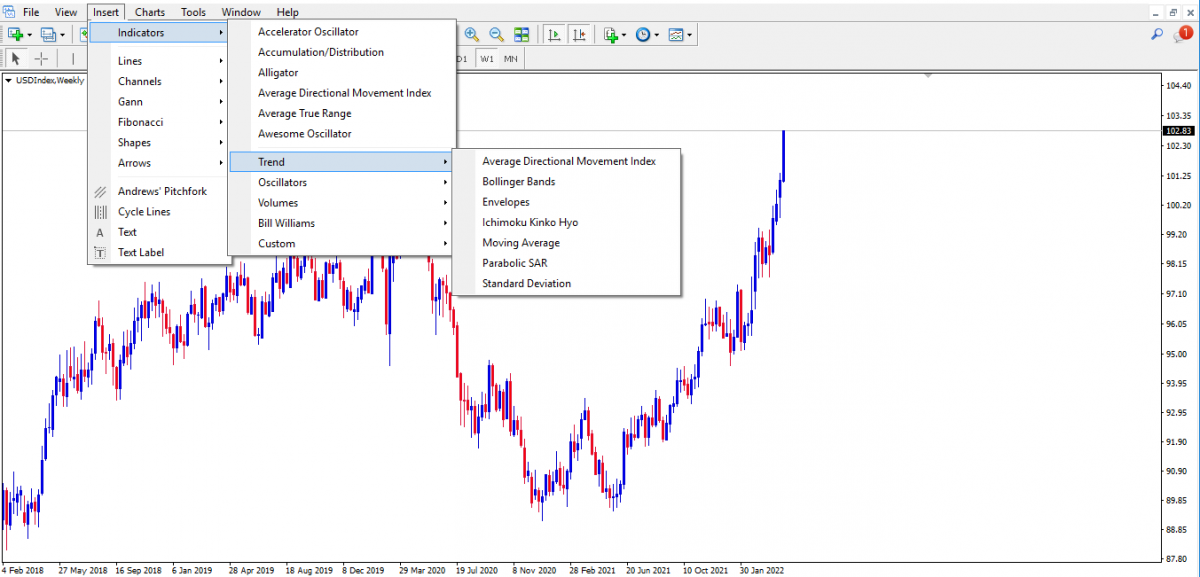Select the crosshair tool
The image size is (1200, 577).
(41, 59)
